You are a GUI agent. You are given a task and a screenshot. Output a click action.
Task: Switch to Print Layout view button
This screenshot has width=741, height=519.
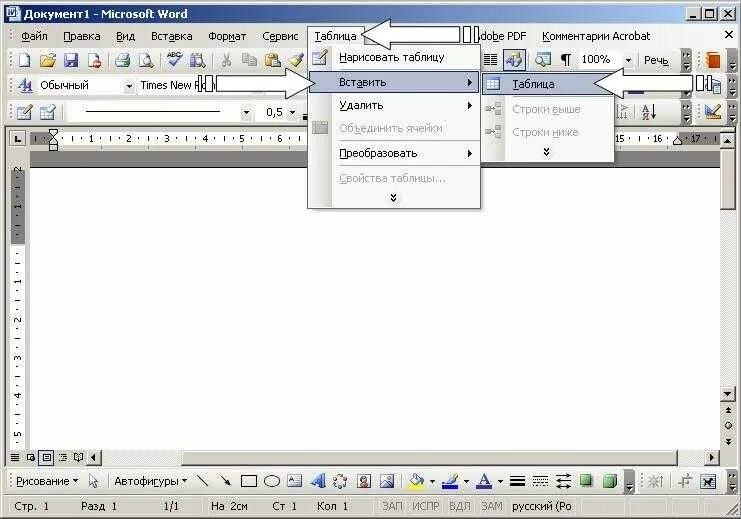[x=46, y=458]
